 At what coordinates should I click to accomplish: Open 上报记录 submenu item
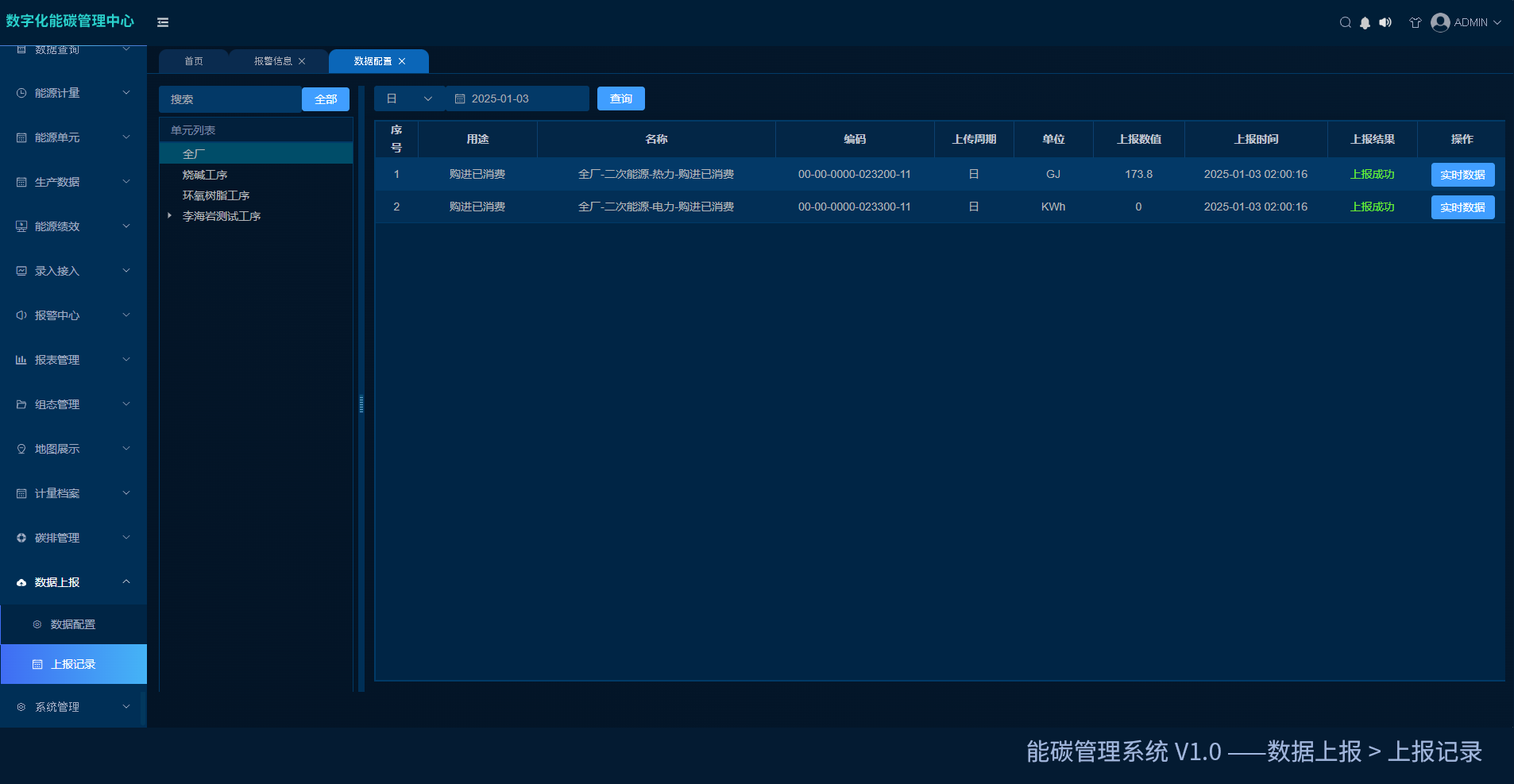(73, 664)
